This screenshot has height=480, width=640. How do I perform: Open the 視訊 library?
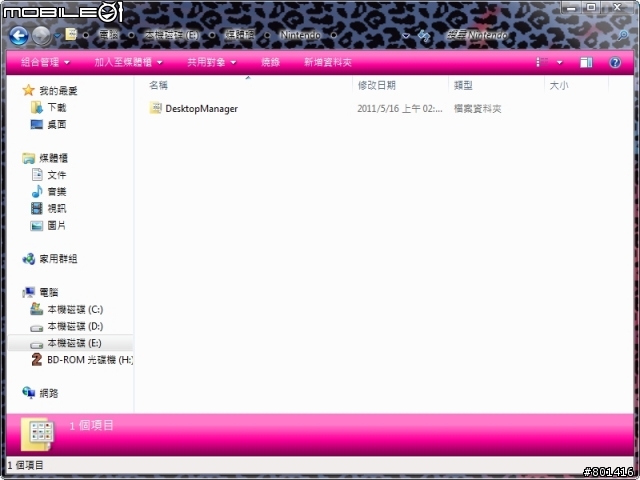coord(56,209)
